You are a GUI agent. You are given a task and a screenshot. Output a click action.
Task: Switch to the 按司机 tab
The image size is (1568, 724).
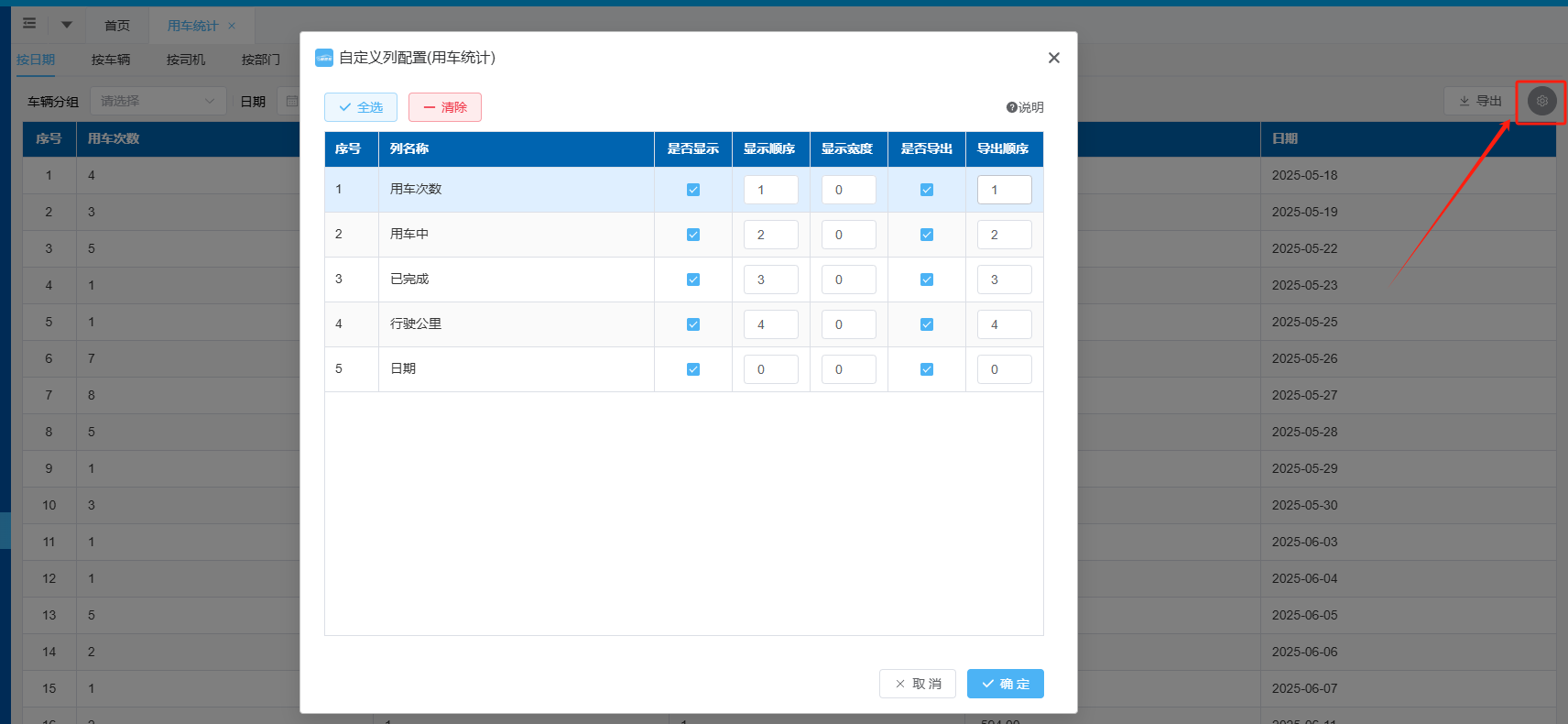point(186,60)
